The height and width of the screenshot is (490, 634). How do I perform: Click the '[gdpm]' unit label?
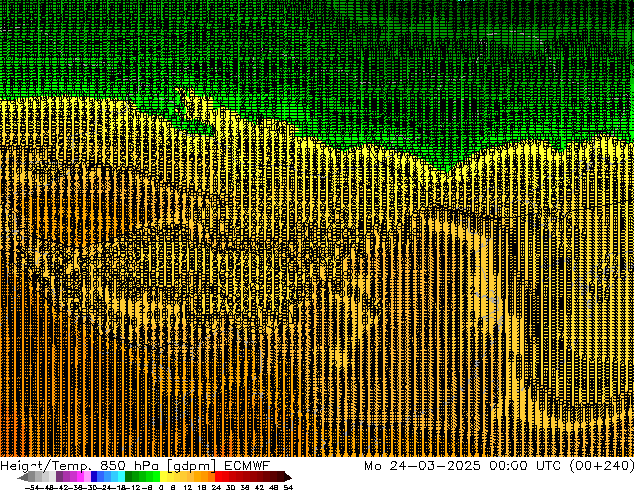tap(192, 466)
